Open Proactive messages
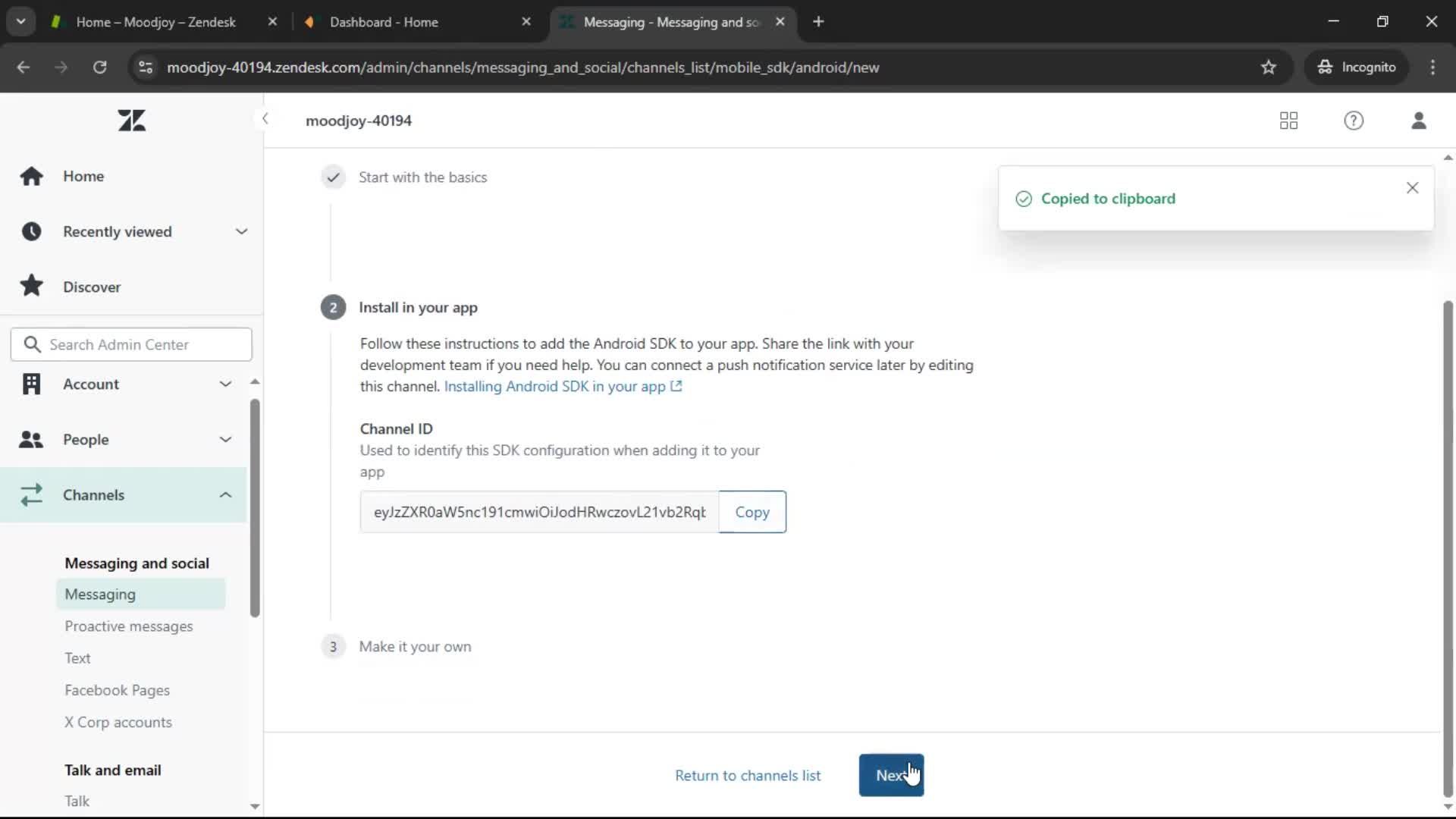Viewport: 1456px width, 819px height. (x=128, y=626)
